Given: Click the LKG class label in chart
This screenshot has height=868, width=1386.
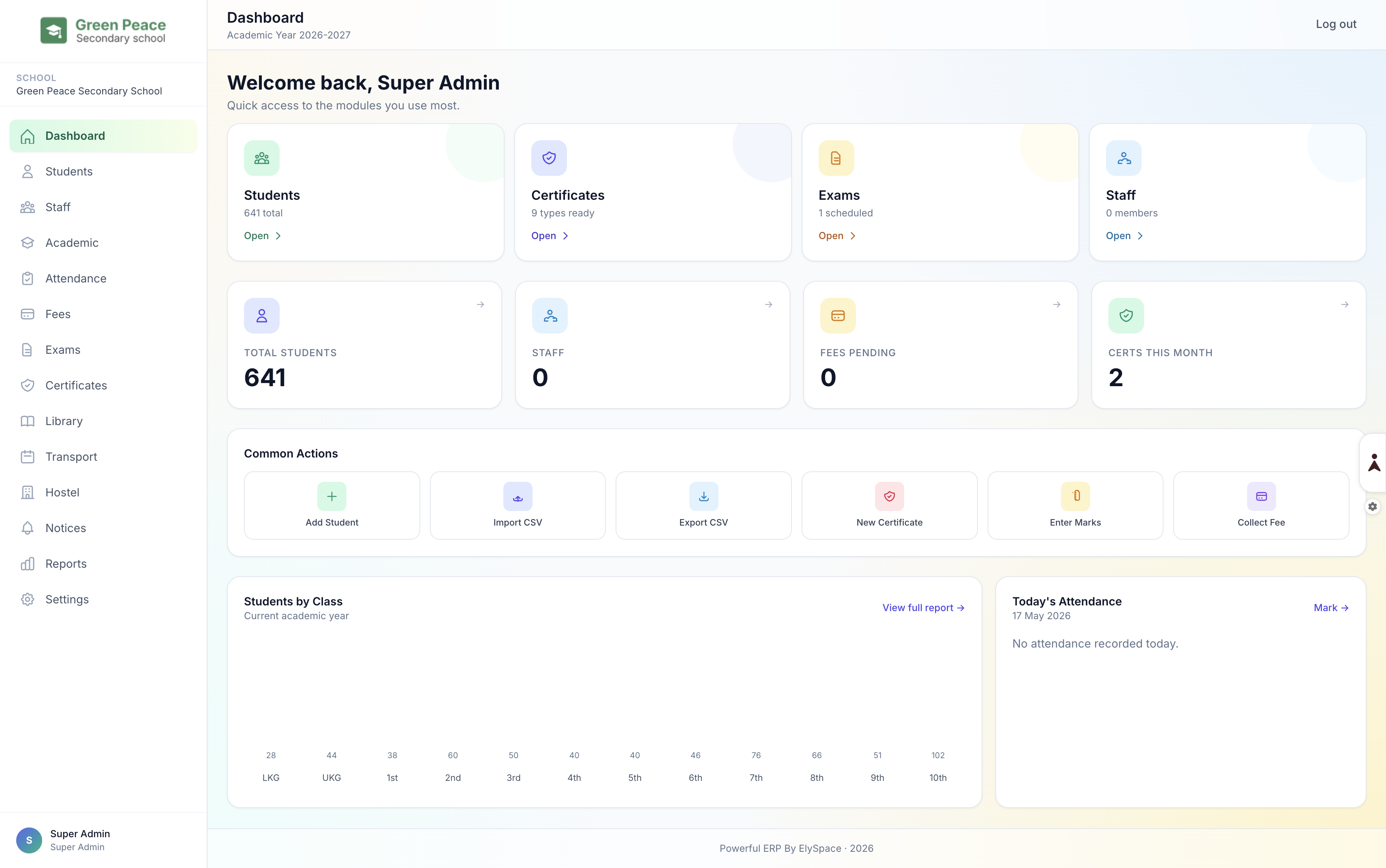Looking at the screenshot, I should coord(271,778).
